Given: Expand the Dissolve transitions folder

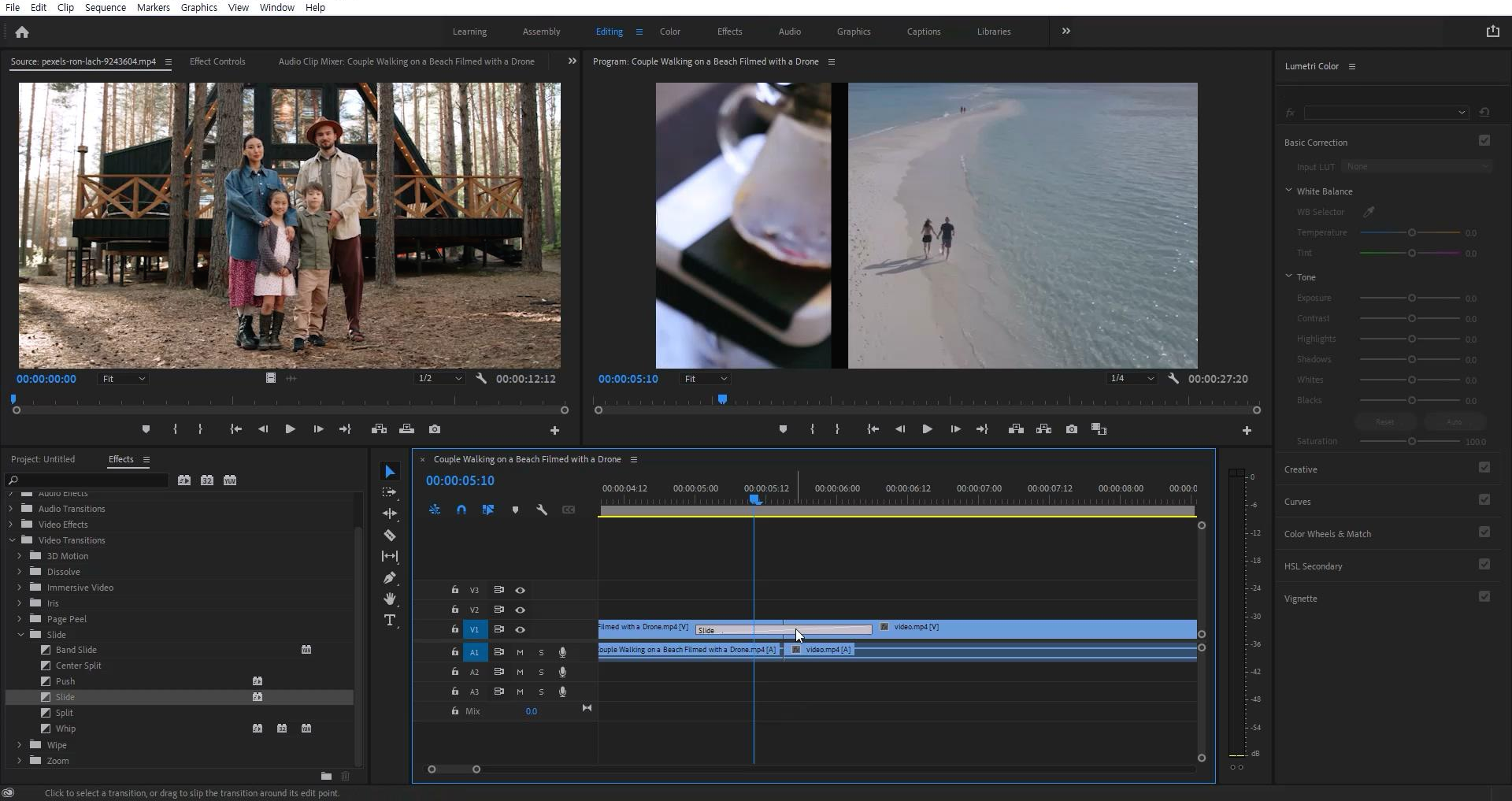Looking at the screenshot, I should (x=20, y=572).
